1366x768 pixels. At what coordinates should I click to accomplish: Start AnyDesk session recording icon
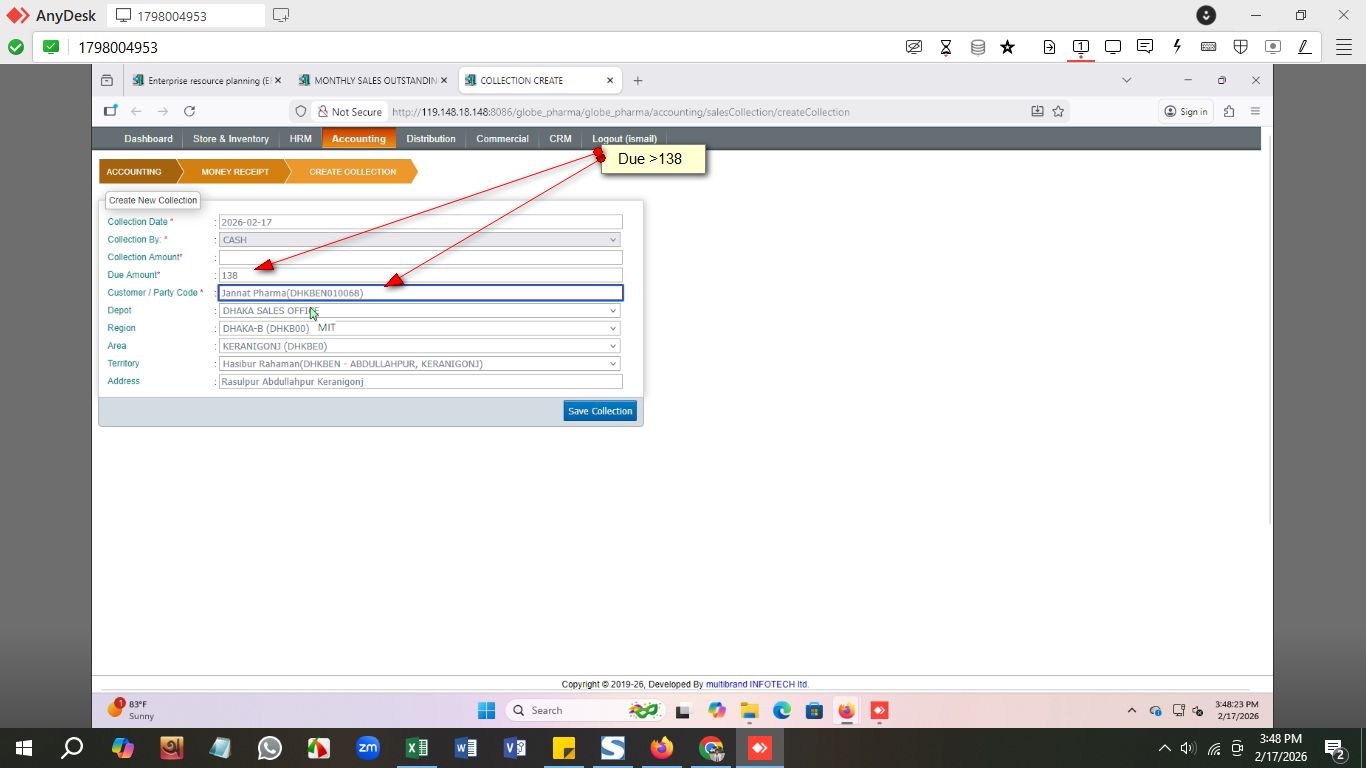(x=1273, y=47)
